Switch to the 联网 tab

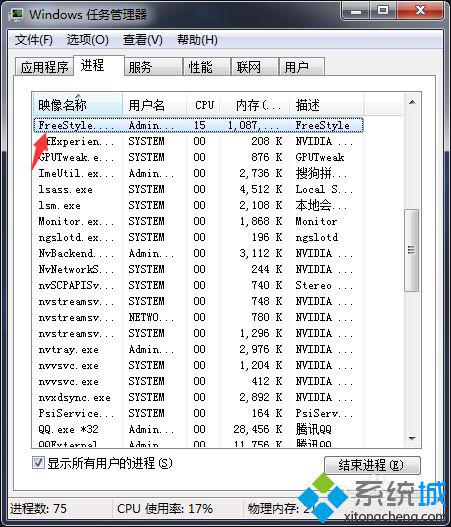(x=255, y=67)
